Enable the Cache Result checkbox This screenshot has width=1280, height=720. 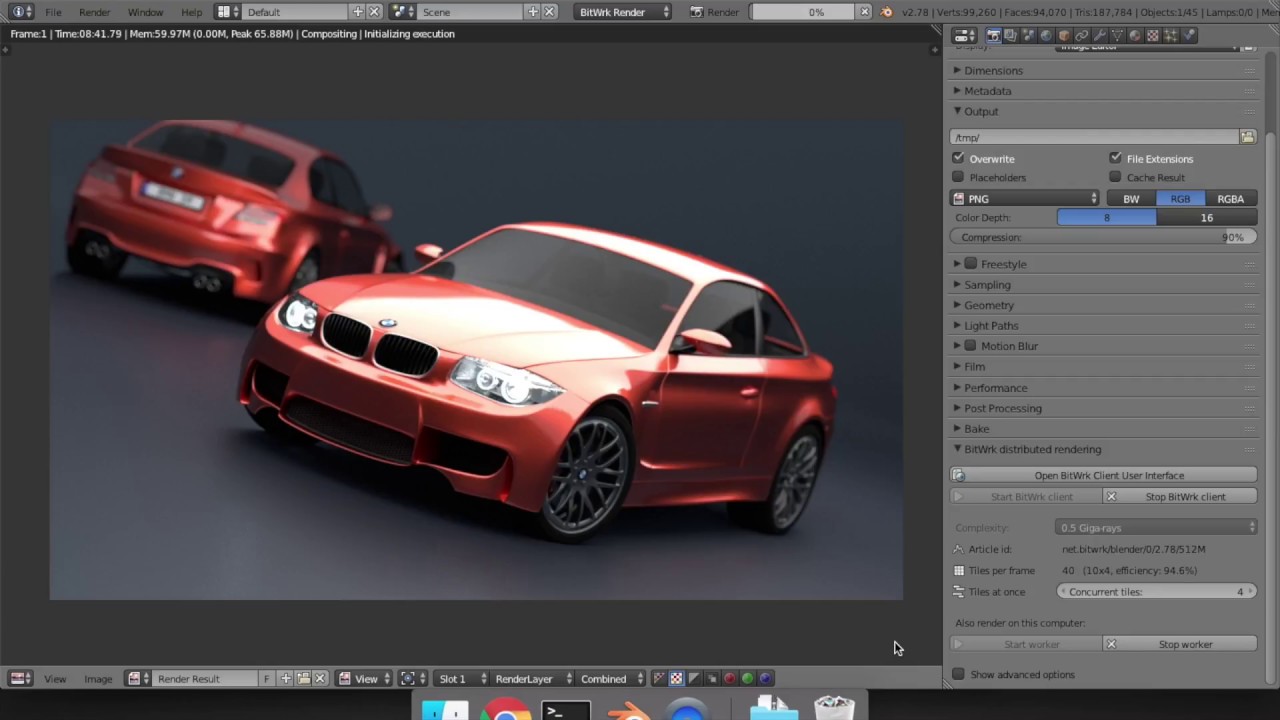tap(1115, 177)
